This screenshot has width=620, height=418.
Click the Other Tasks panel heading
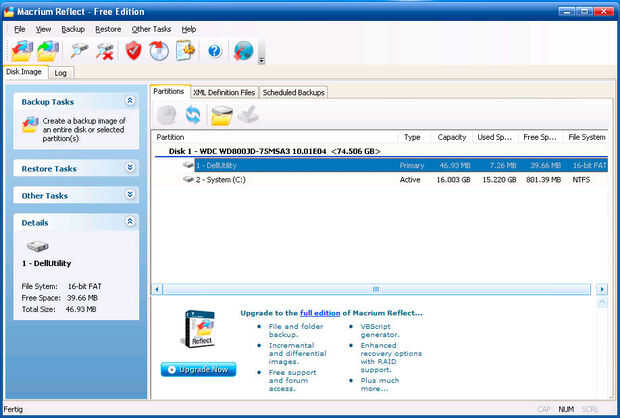coord(45,196)
